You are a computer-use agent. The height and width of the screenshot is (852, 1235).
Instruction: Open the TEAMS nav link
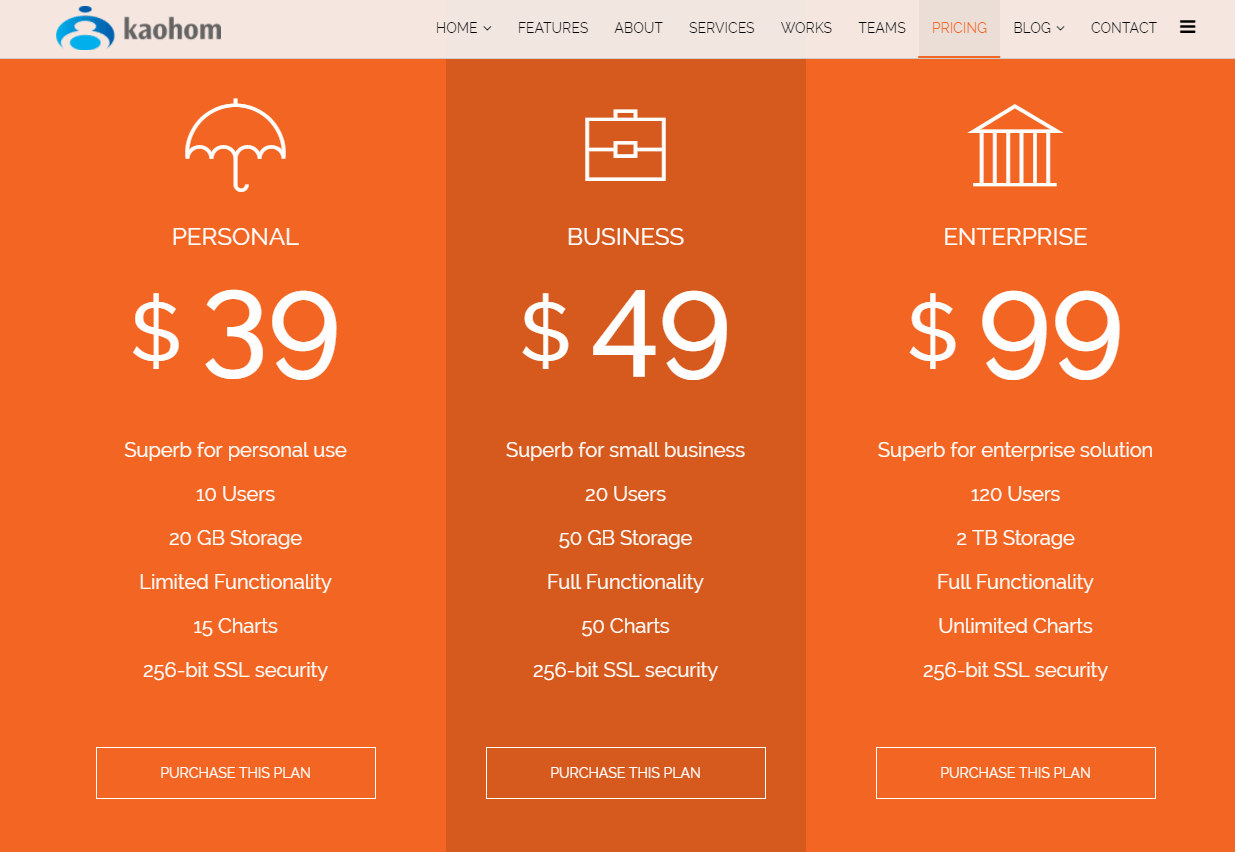point(882,28)
